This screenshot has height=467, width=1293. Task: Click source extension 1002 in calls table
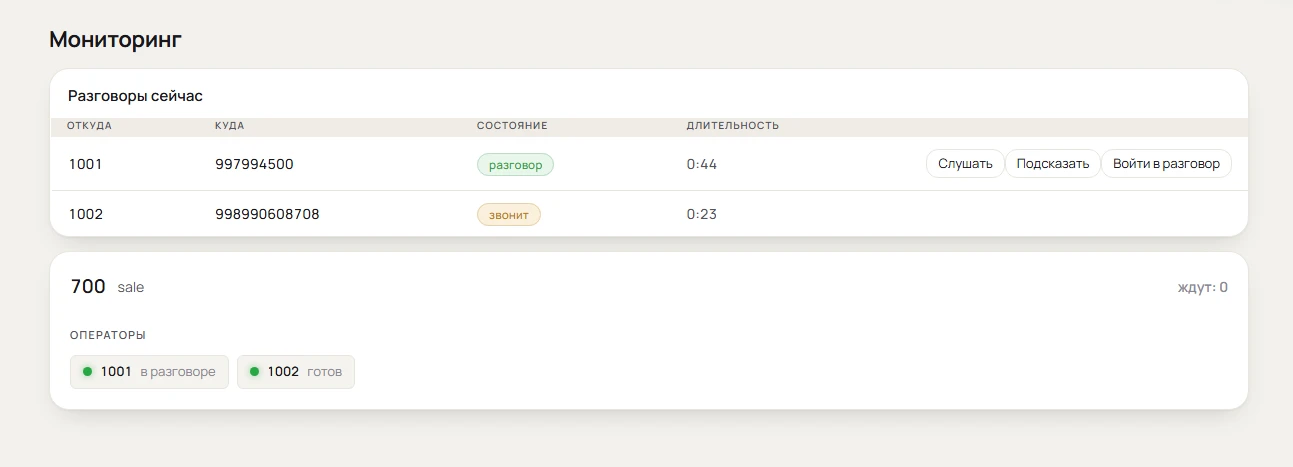point(86,214)
